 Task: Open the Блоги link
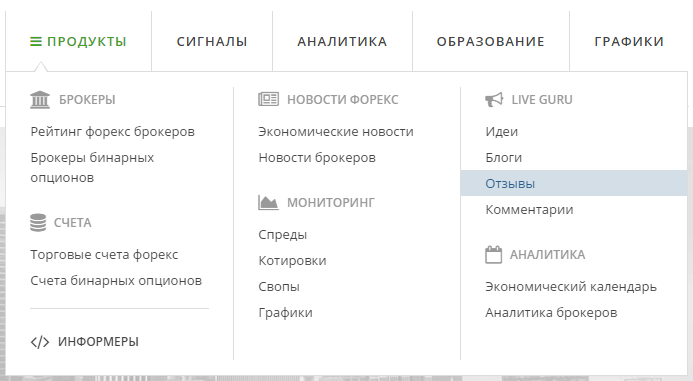503,158
